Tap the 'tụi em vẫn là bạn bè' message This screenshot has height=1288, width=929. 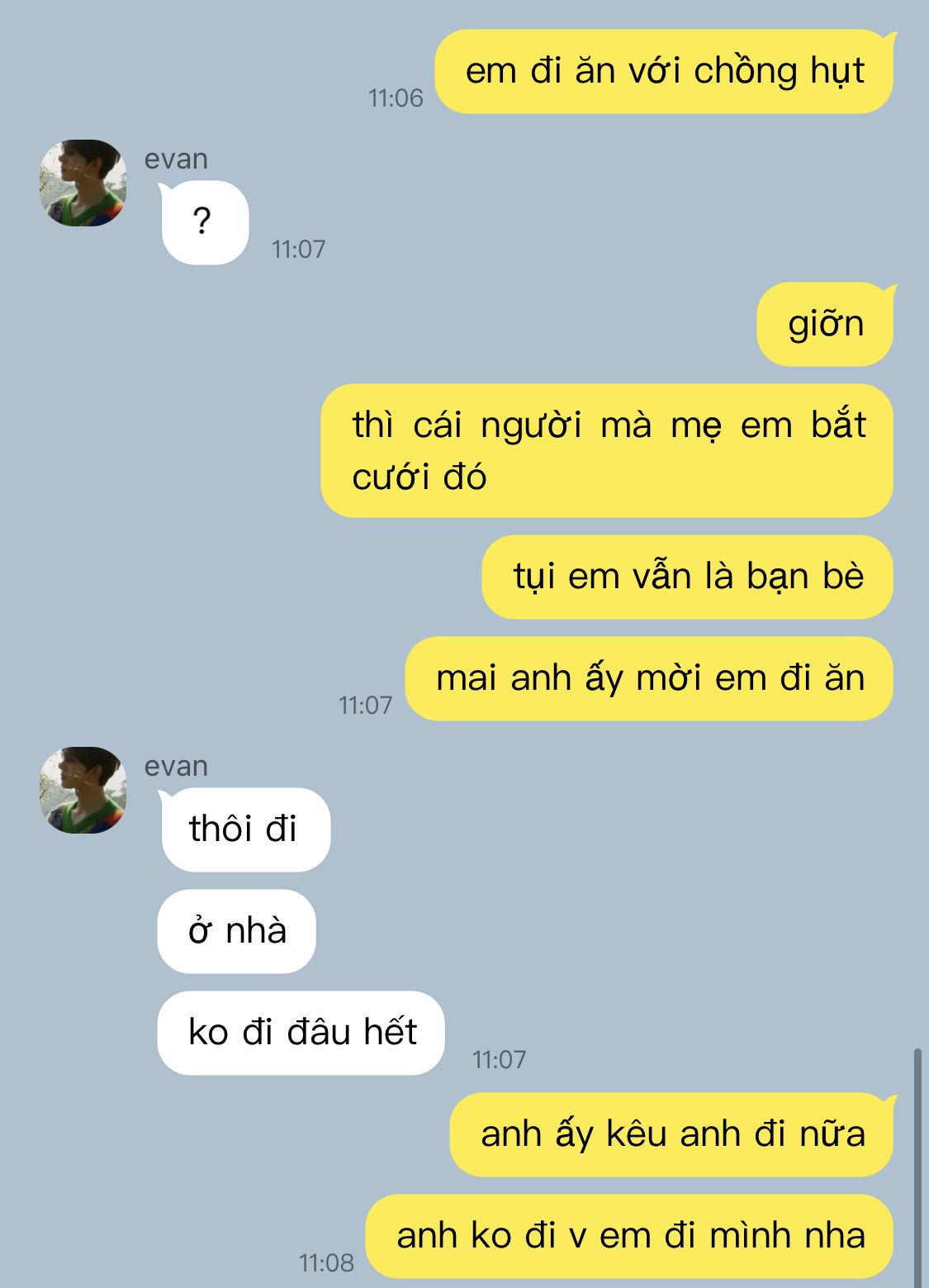687,577
